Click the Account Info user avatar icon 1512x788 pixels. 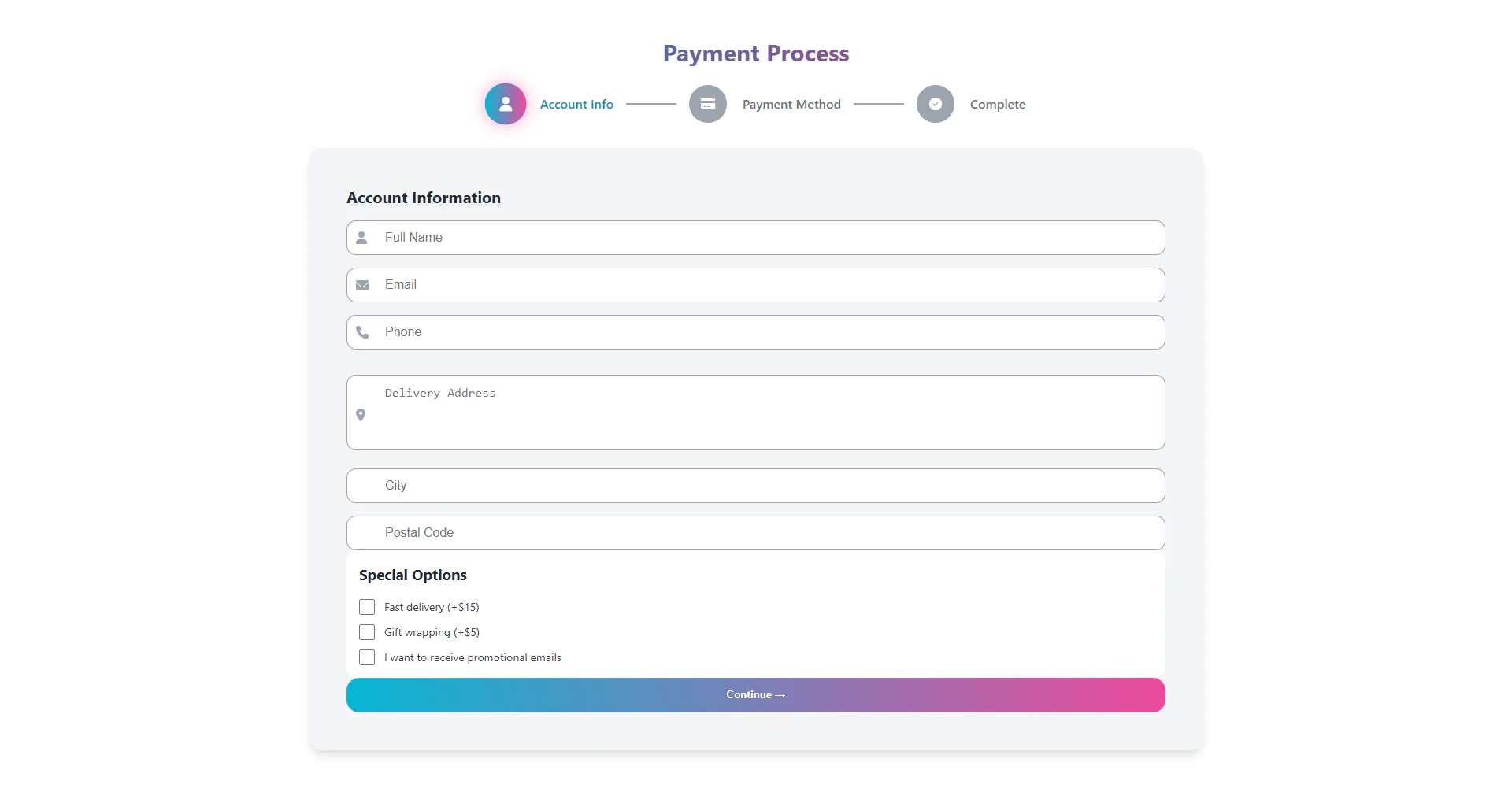(x=505, y=103)
